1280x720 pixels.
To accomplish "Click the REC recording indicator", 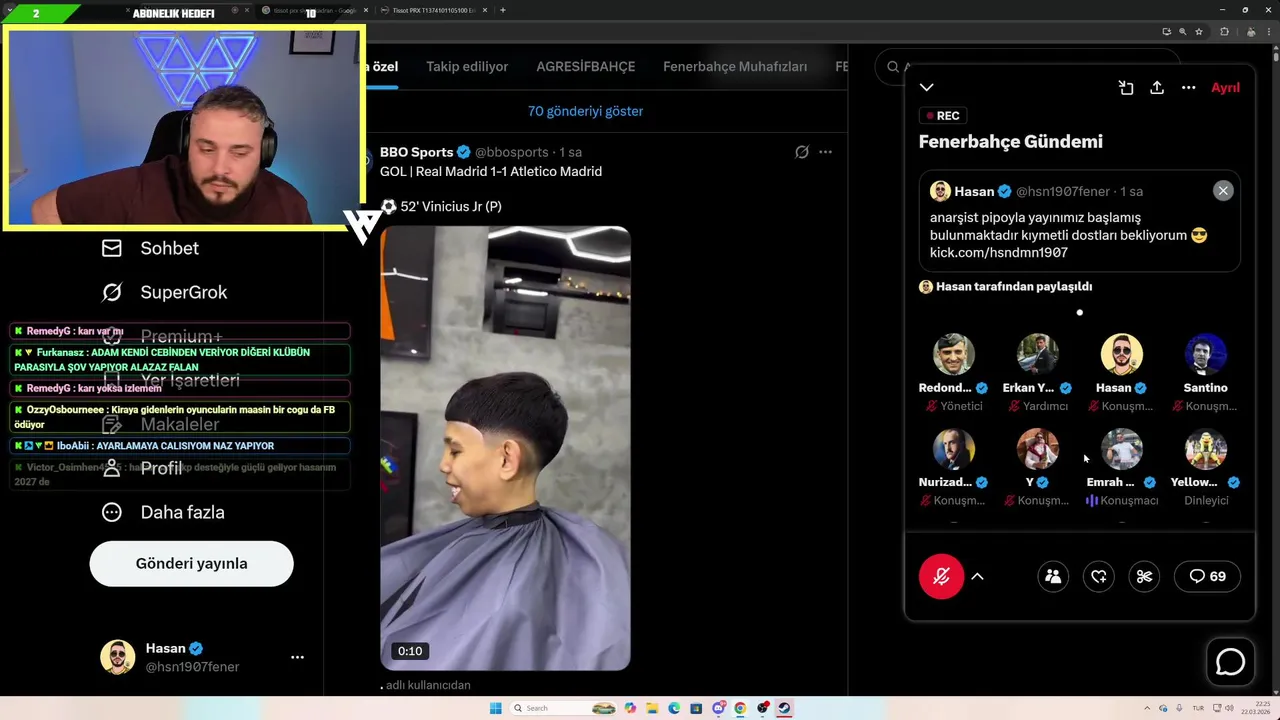I will coord(942,116).
